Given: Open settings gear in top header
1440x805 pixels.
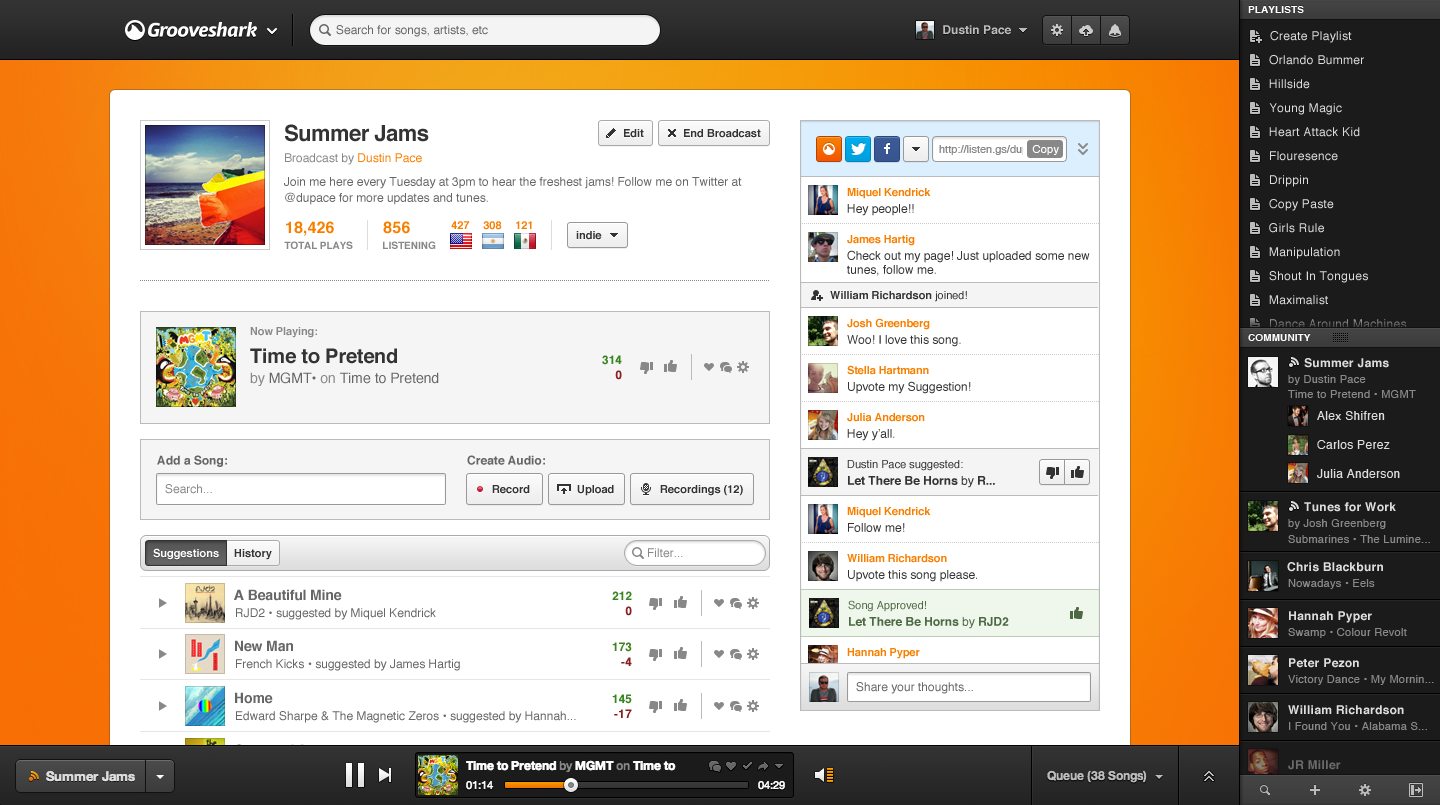Looking at the screenshot, I should coord(1057,31).
